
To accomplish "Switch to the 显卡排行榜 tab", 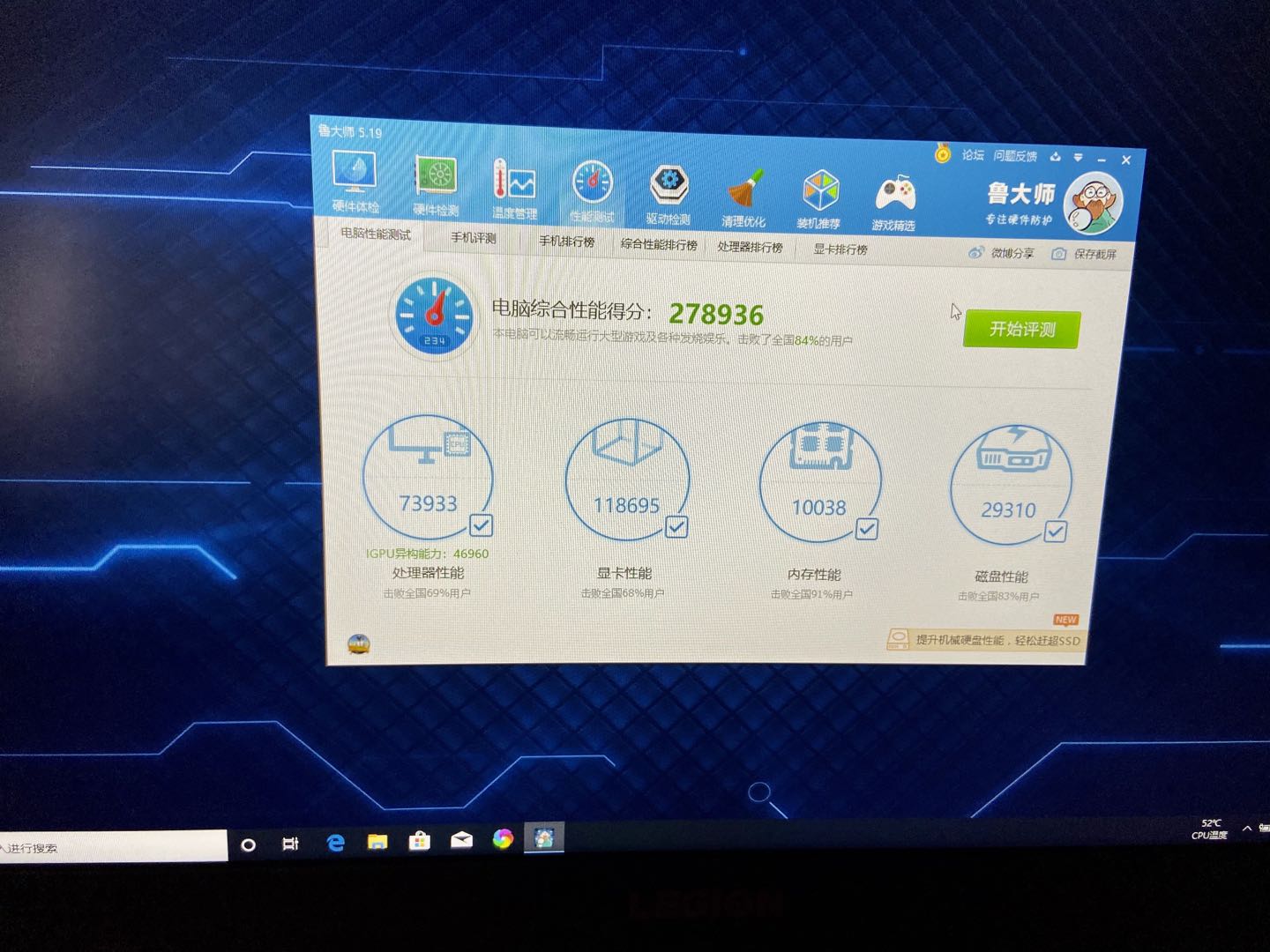I will (x=840, y=249).
